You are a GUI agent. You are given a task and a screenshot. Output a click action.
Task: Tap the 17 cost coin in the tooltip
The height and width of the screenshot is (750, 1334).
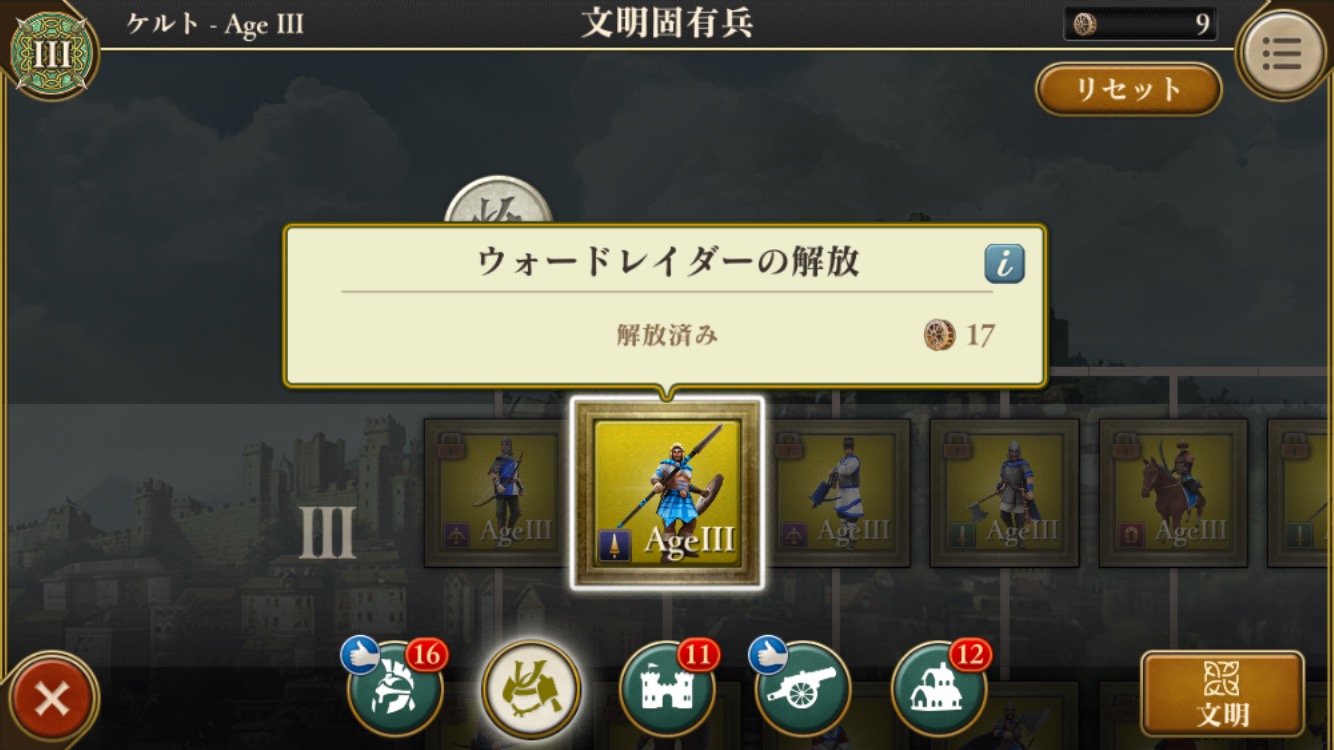[x=959, y=335]
